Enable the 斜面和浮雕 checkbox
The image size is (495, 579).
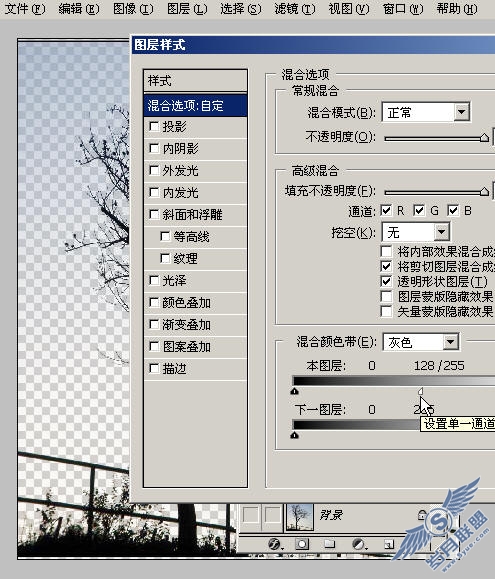pos(154,214)
